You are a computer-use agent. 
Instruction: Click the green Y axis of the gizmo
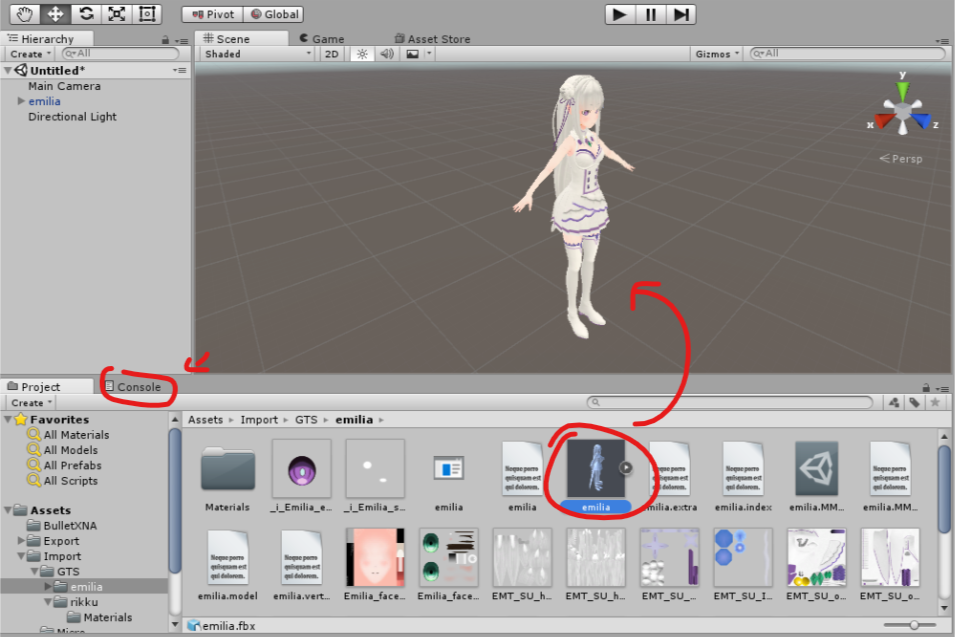(x=903, y=90)
